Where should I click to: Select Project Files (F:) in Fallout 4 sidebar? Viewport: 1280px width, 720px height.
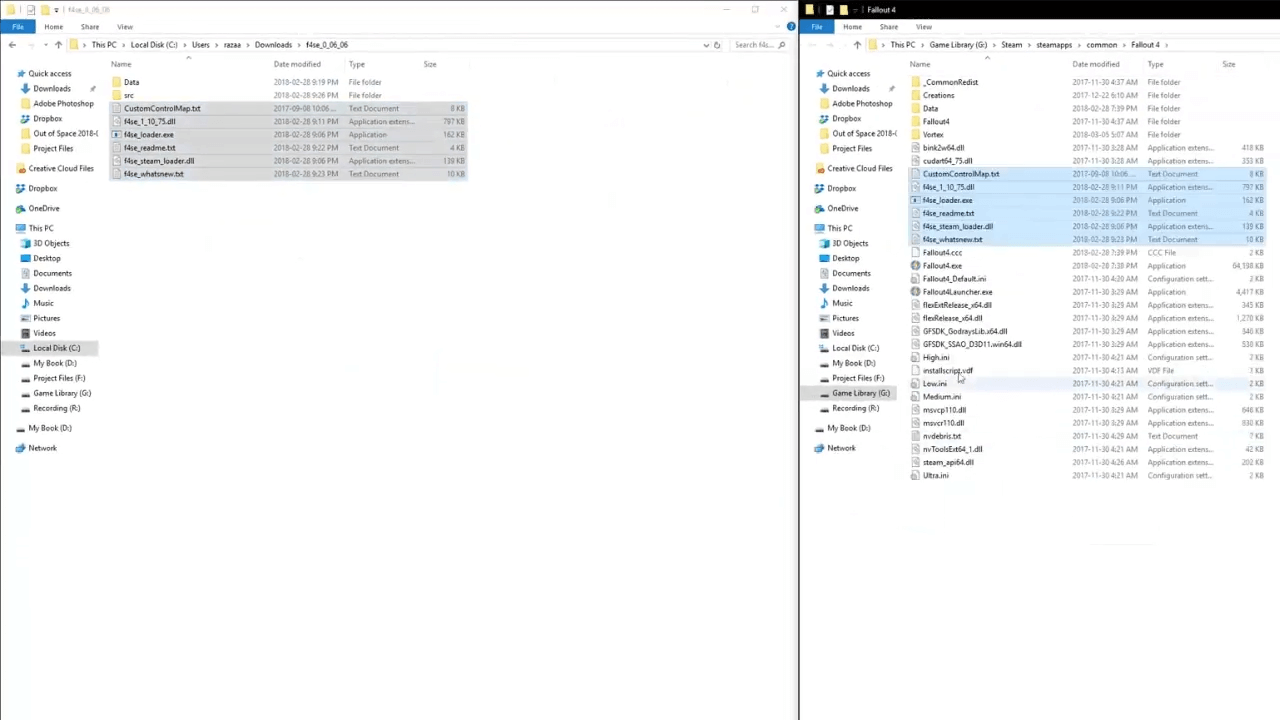[858, 378]
